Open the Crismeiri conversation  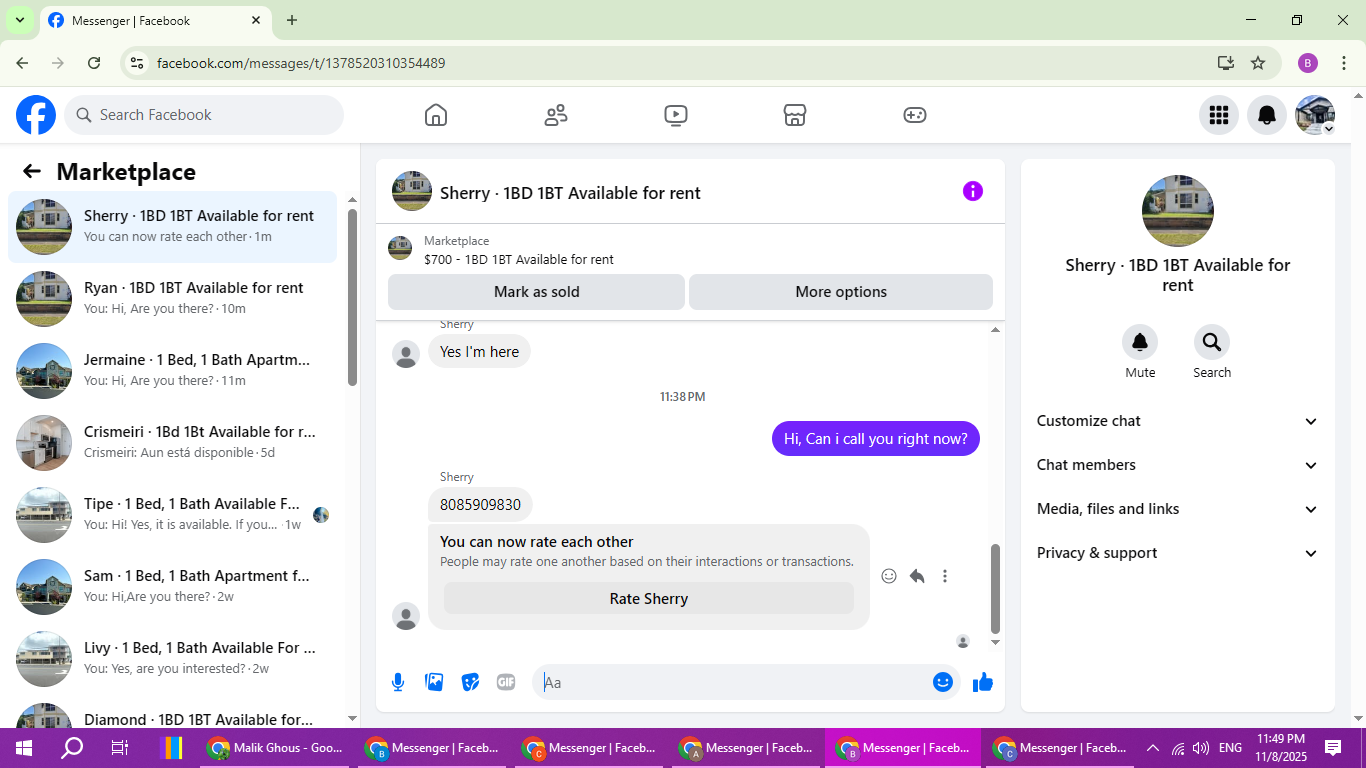[173, 443]
